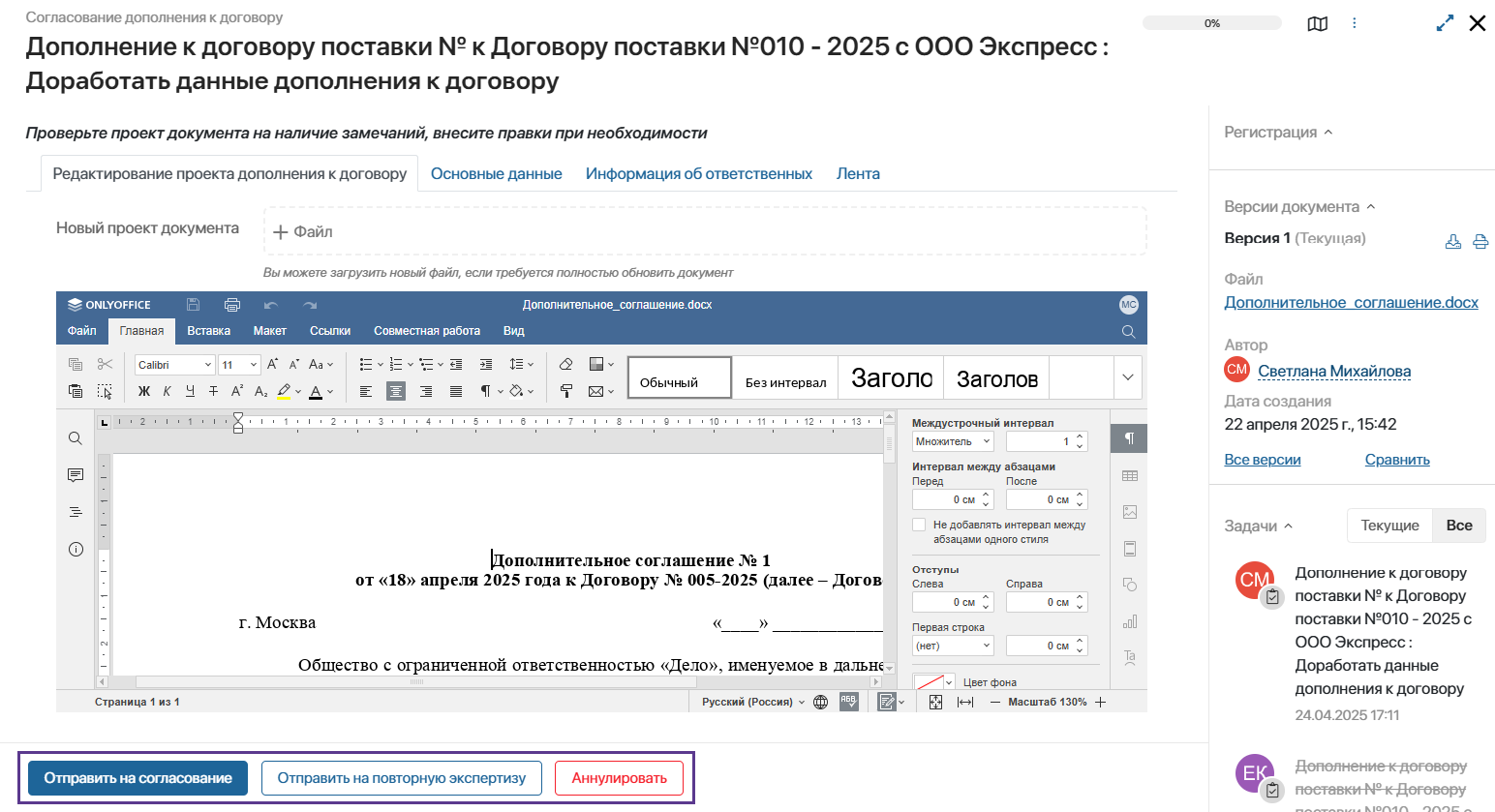1495x812 pixels.
Task: Apply justified text alignment
Action: pos(456,391)
